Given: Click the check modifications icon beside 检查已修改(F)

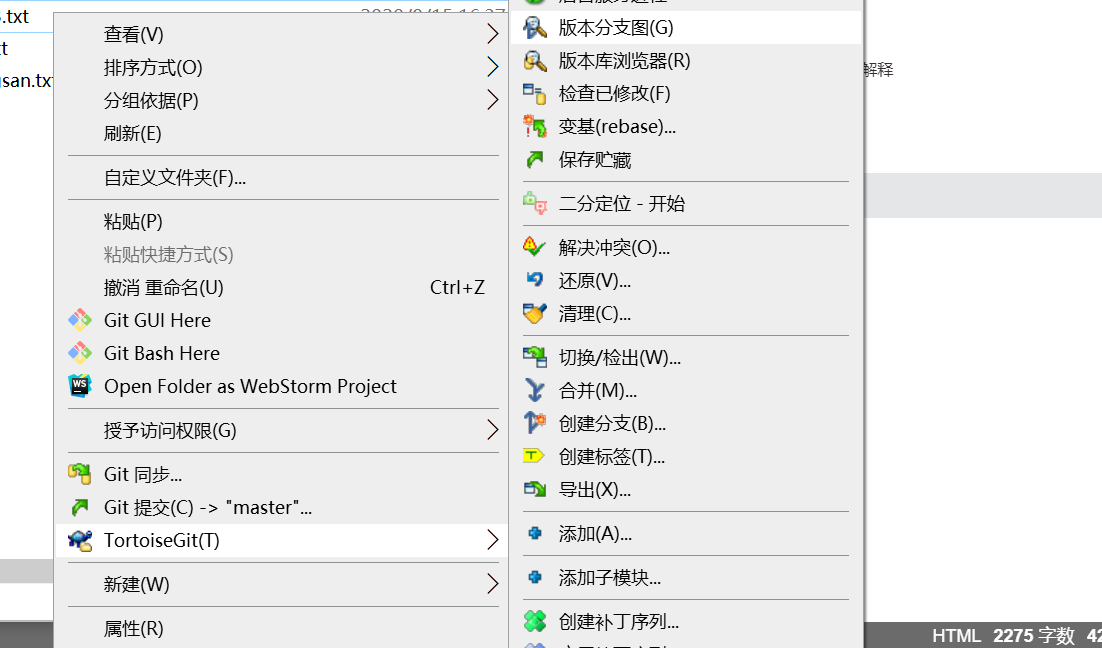Looking at the screenshot, I should [x=535, y=93].
